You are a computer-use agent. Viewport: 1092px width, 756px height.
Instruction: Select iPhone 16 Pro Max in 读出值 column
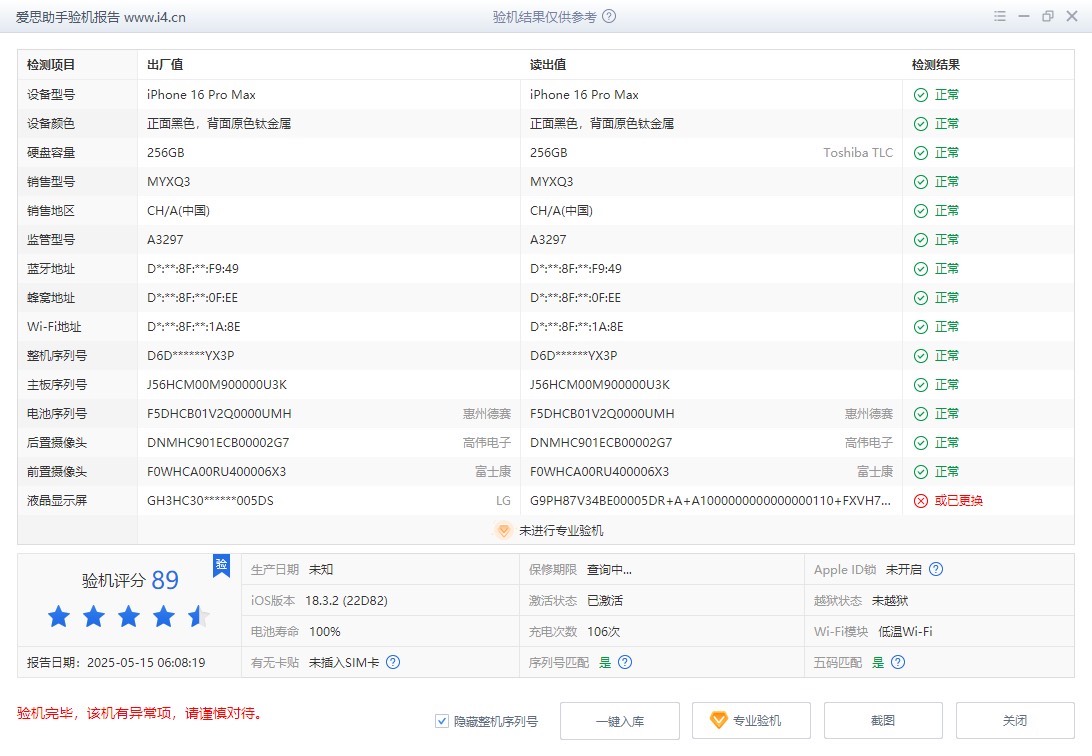(584, 95)
